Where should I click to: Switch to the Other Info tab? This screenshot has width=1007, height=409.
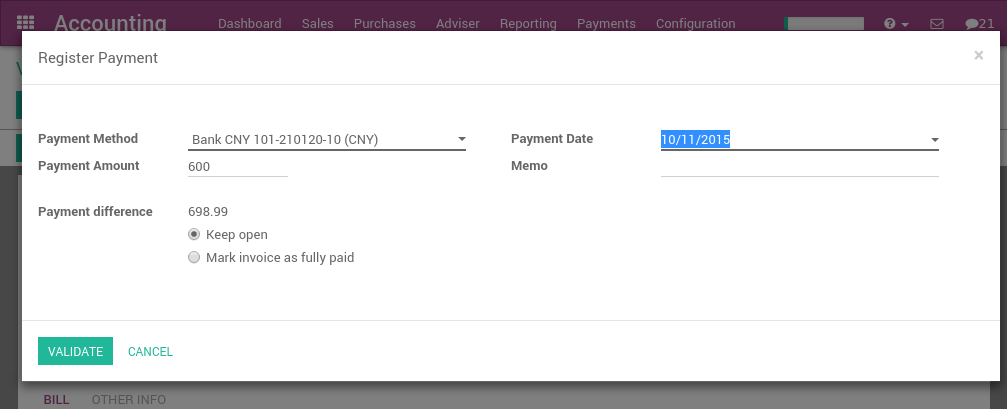coord(128,400)
